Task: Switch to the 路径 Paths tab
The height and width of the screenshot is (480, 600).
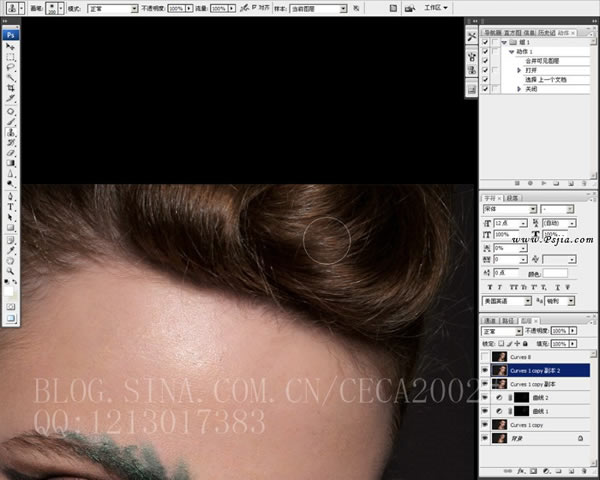Action: (507, 320)
